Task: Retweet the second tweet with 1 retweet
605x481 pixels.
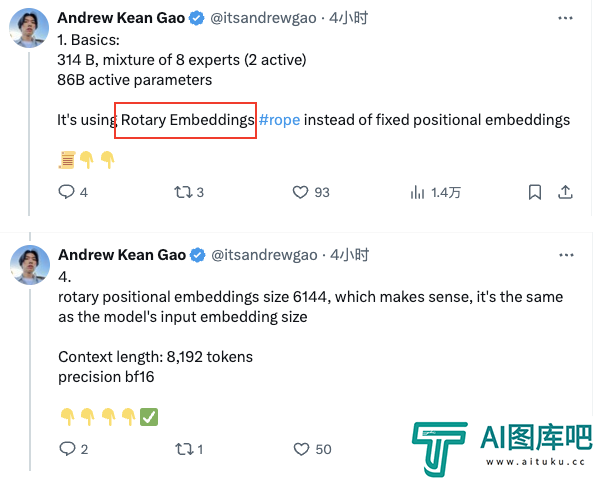Action: [183, 449]
